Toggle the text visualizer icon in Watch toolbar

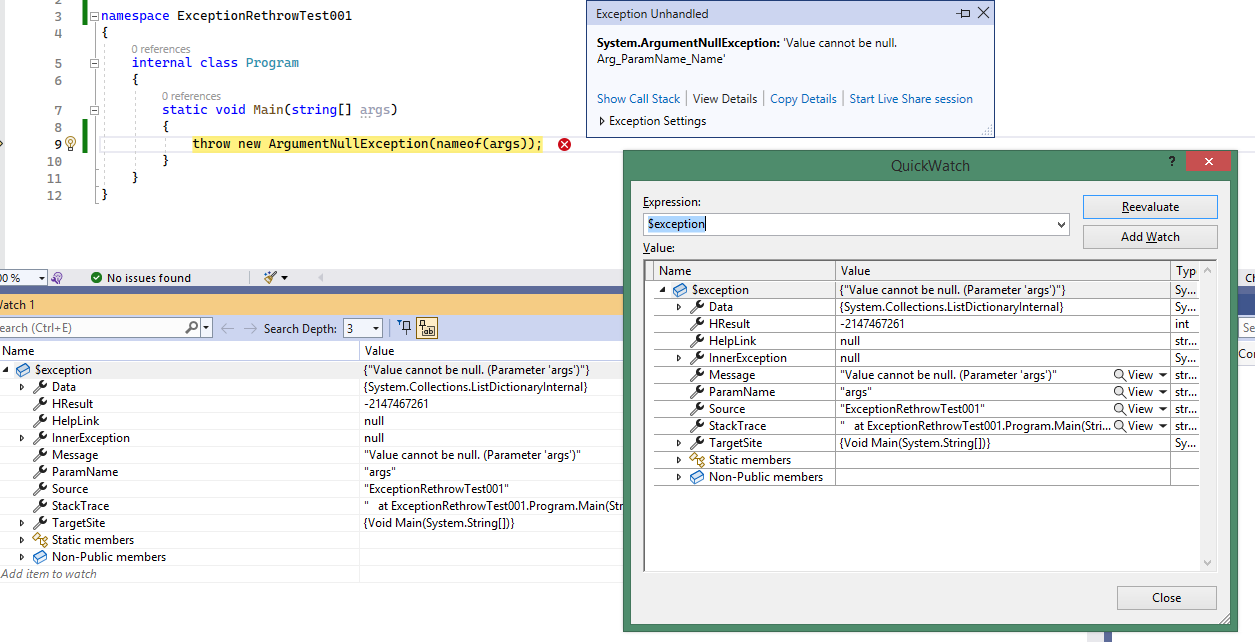pos(427,327)
